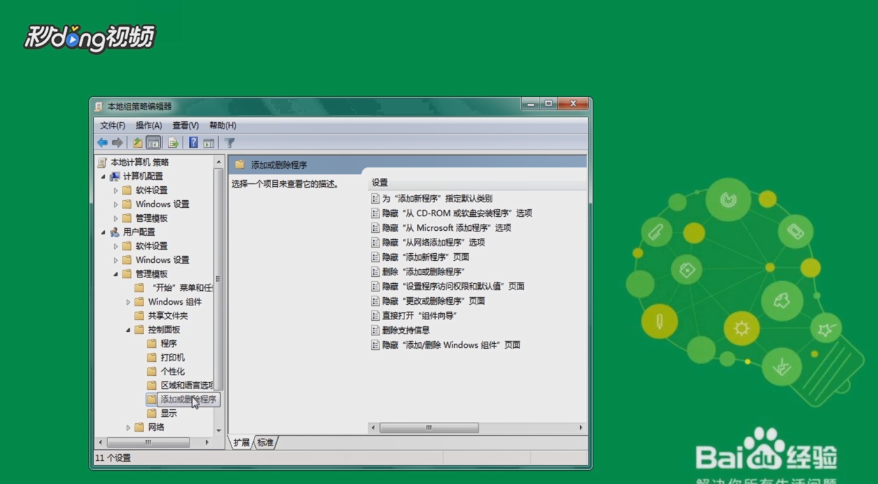Collapse the 计算机配置 node

coord(103,176)
